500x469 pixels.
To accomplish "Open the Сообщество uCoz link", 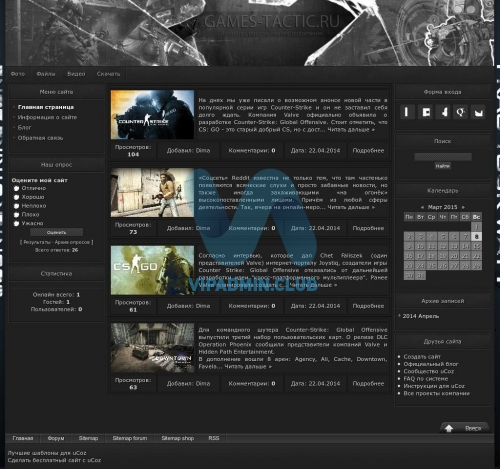I will tap(429, 371).
